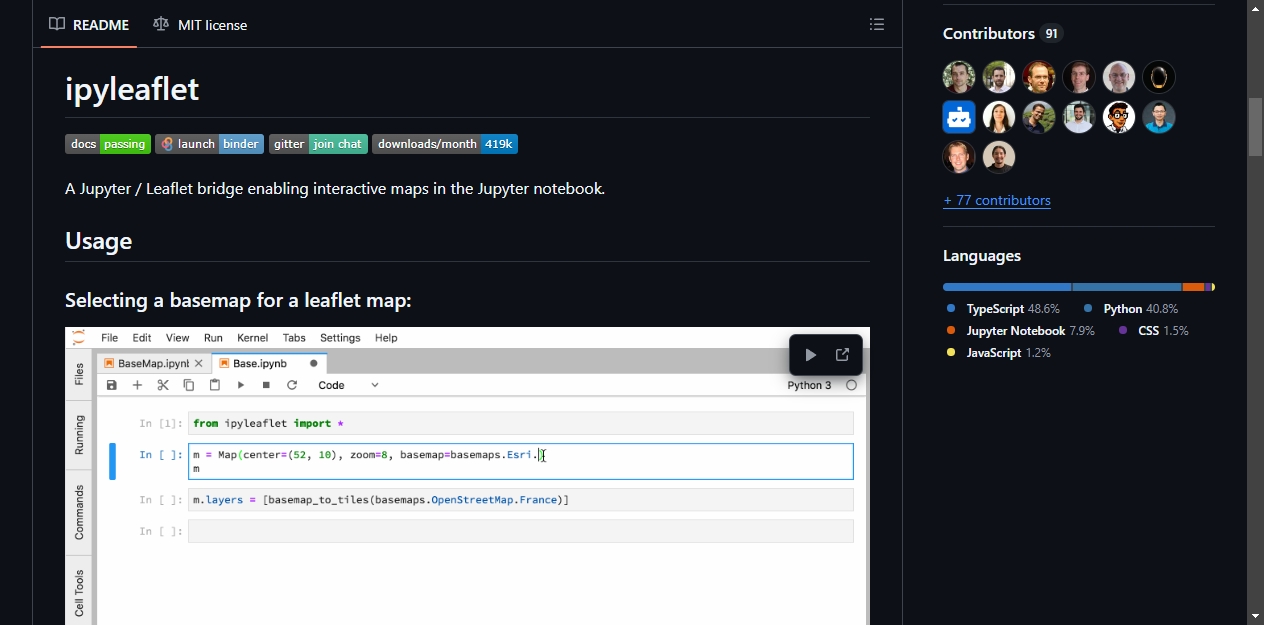Click the paste cell clipboard icon

pos(215,385)
